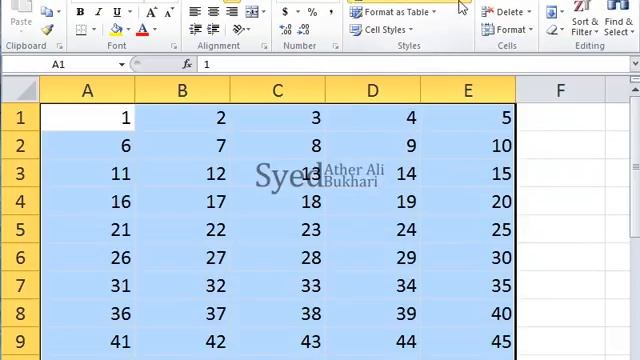
Task: Open underline style dropdown arrow
Action: click(x=130, y=12)
